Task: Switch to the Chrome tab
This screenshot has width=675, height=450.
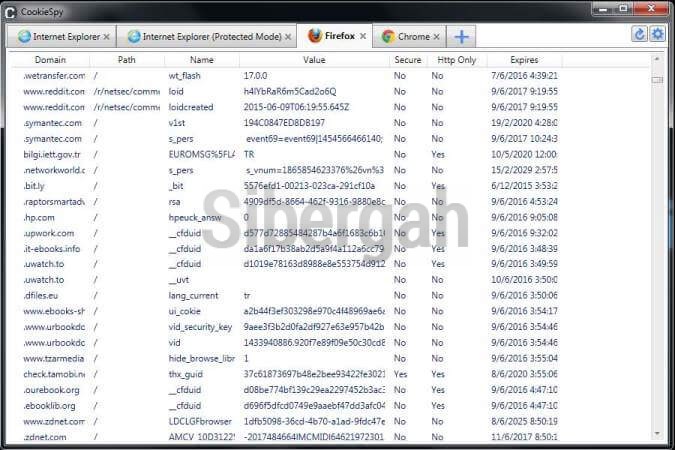Action: [x=409, y=37]
